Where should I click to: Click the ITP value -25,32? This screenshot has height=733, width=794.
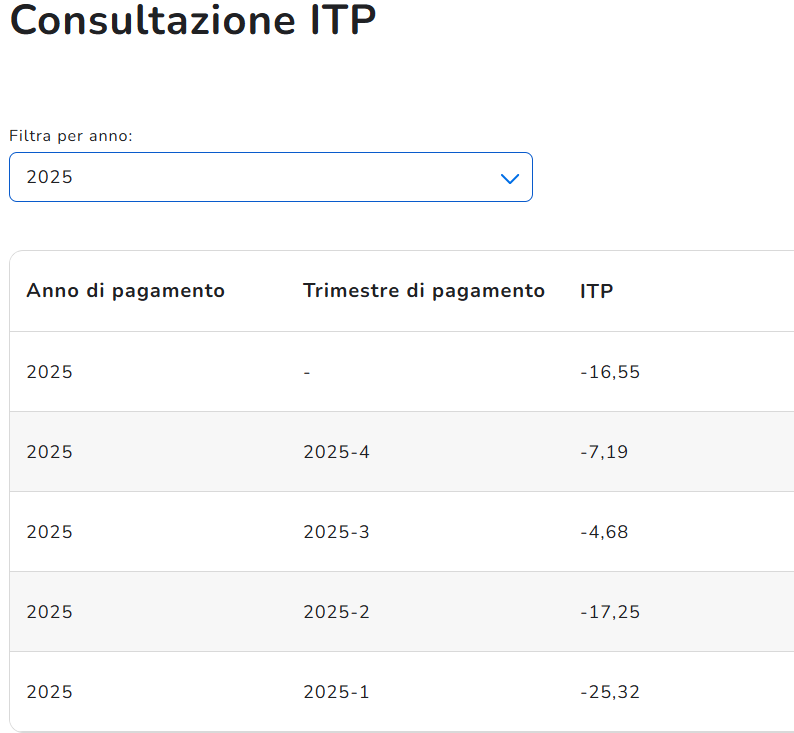tap(610, 692)
